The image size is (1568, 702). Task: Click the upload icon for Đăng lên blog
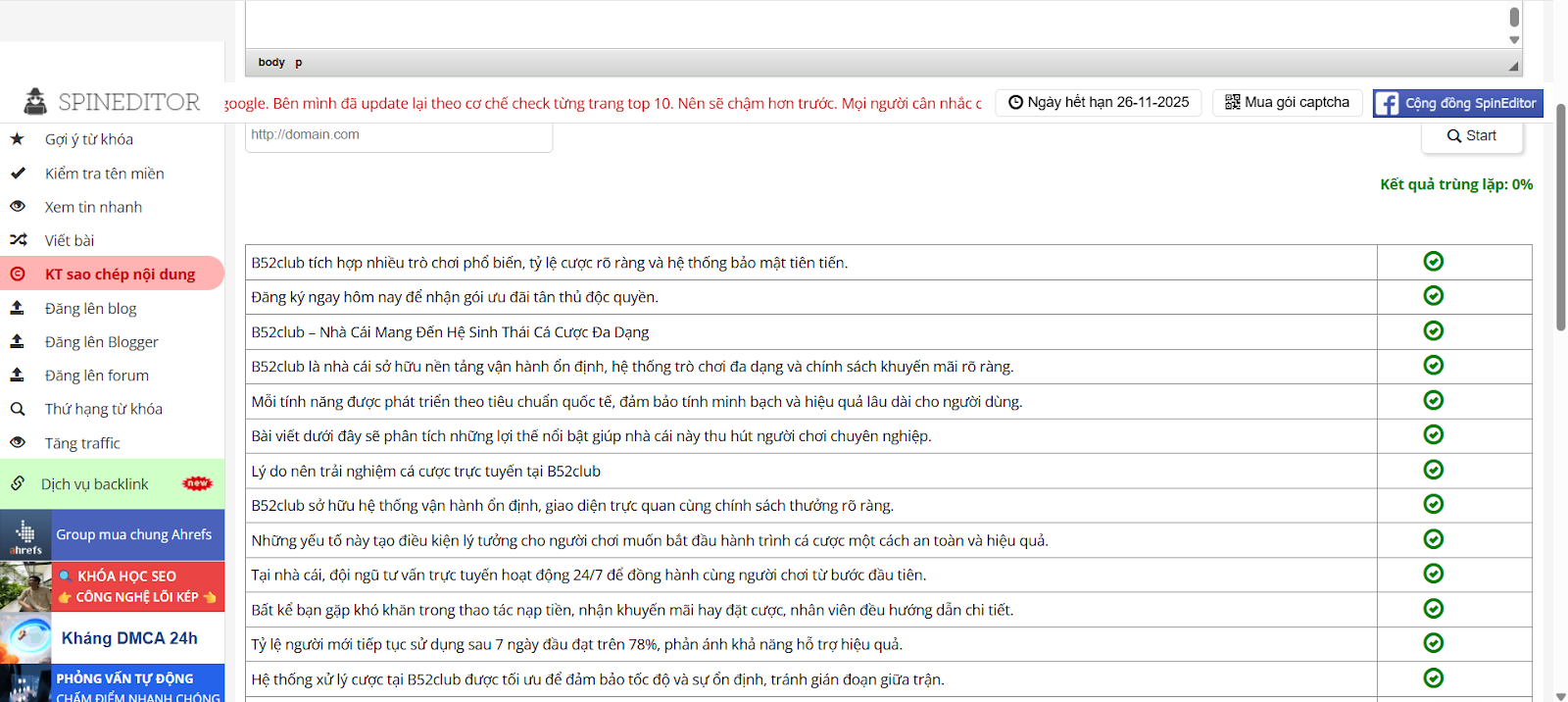coord(18,308)
